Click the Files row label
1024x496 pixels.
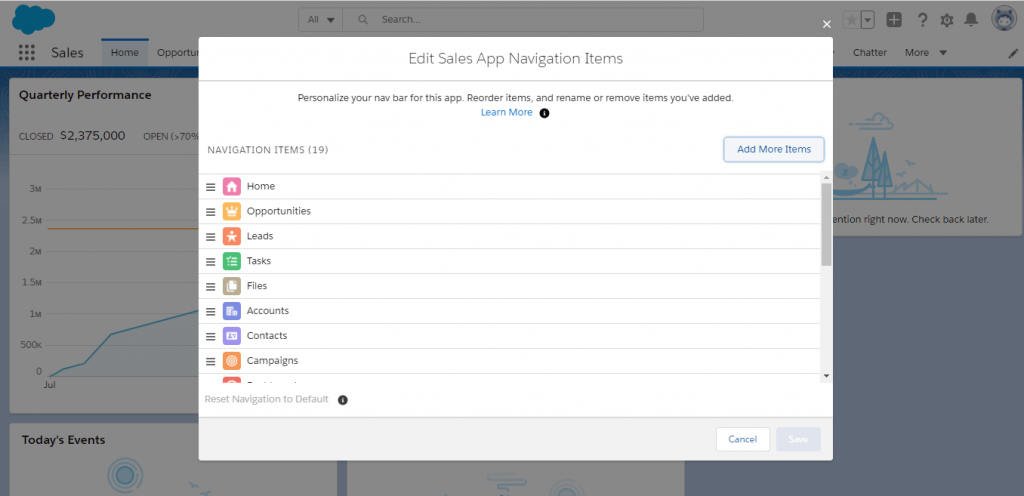257,286
